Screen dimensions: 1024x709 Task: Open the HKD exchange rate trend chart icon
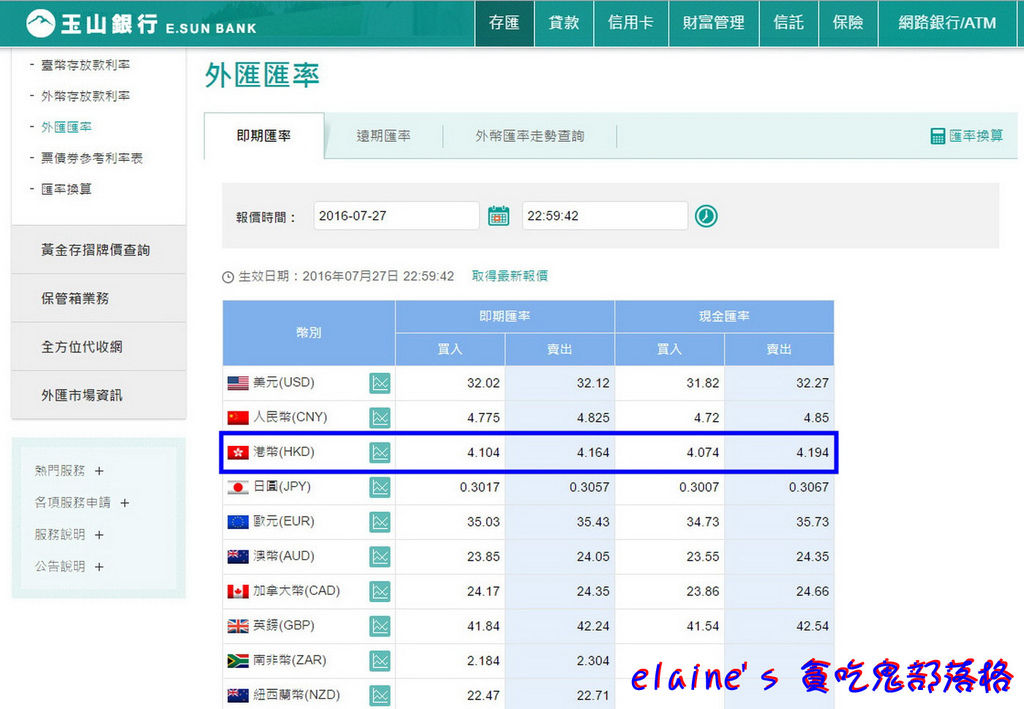point(379,452)
